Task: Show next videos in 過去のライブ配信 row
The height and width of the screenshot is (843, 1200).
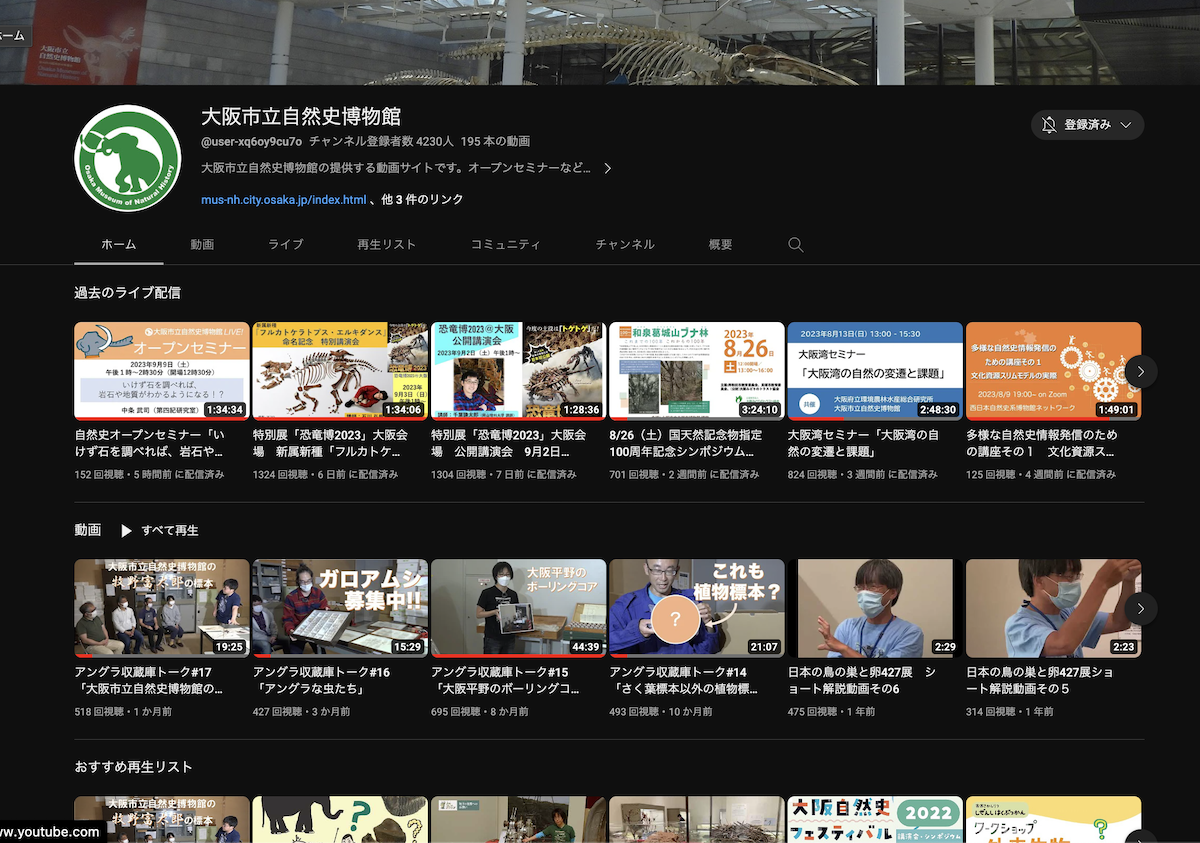Action: [x=1141, y=371]
